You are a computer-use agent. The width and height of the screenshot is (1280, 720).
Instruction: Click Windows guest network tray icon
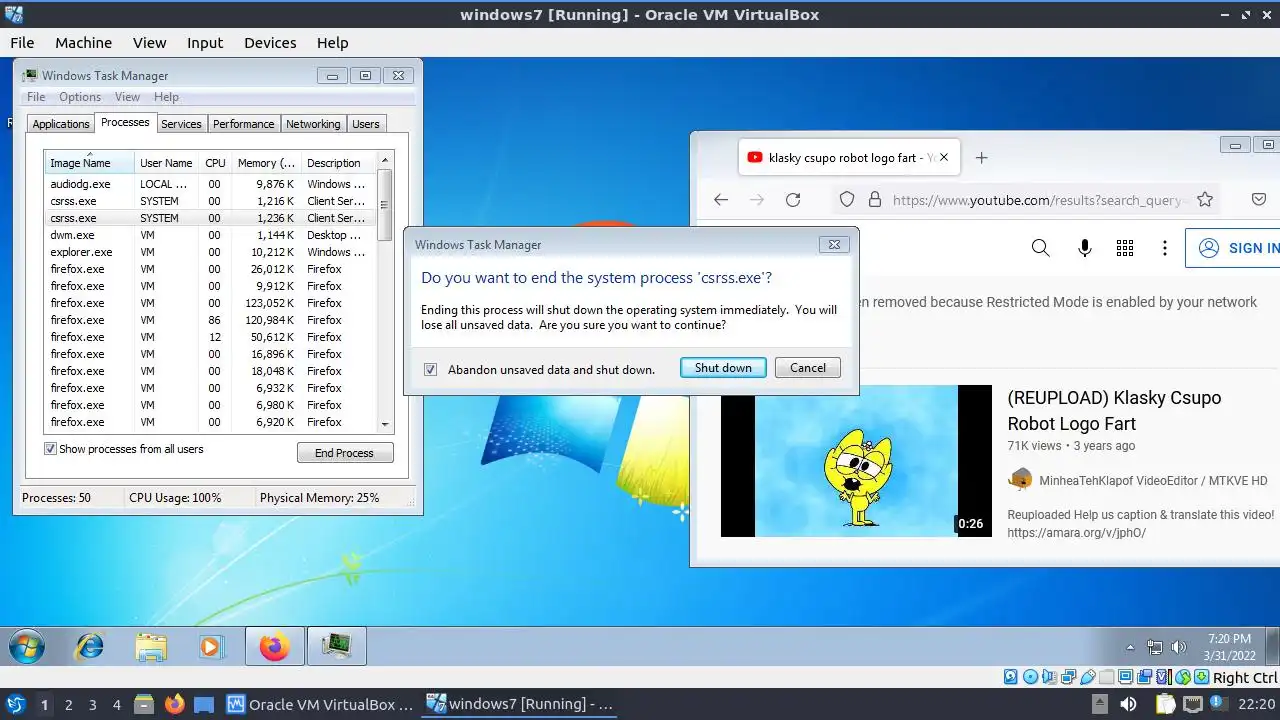(x=1155, y=647)
